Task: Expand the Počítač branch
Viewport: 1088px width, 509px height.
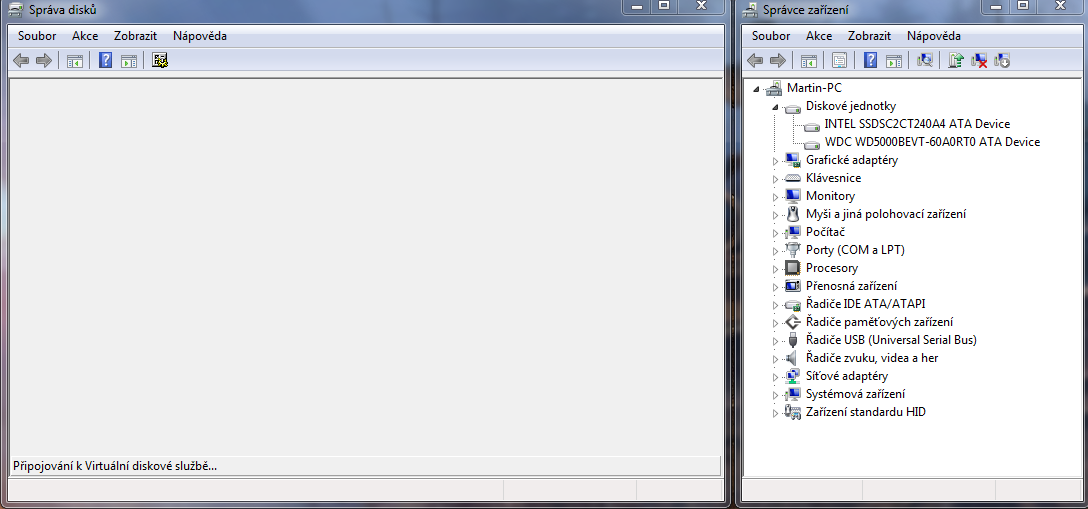Action: 776,233
